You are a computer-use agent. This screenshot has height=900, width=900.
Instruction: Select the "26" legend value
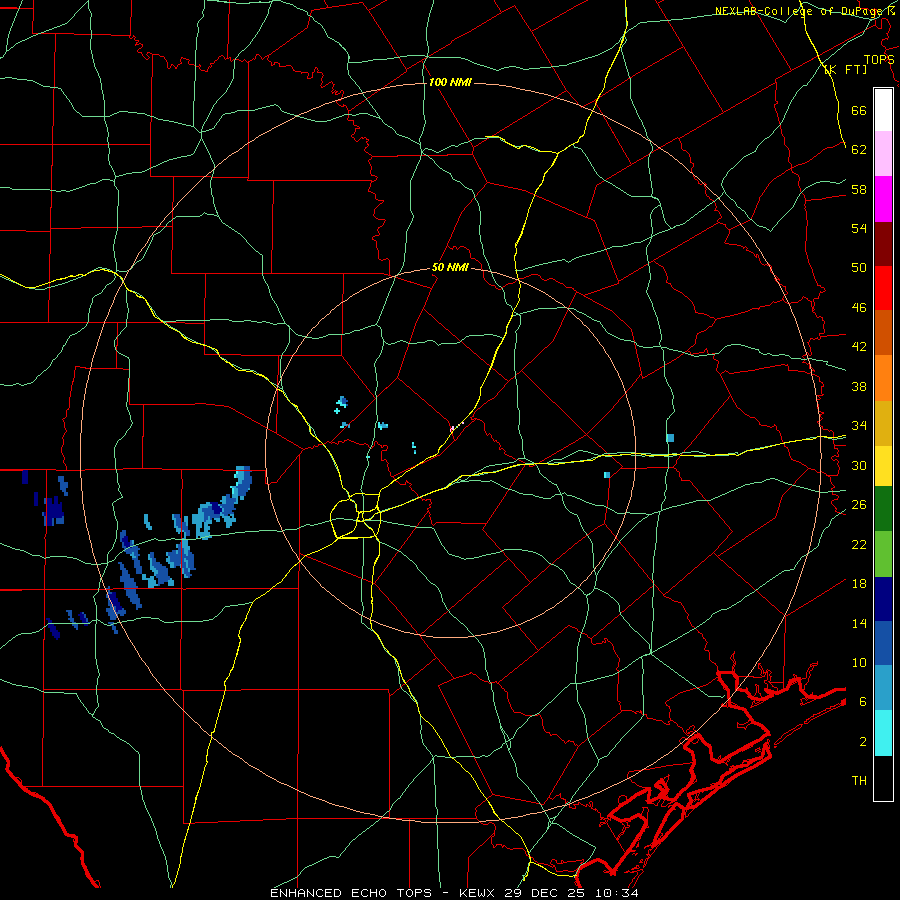pos(859,505)
